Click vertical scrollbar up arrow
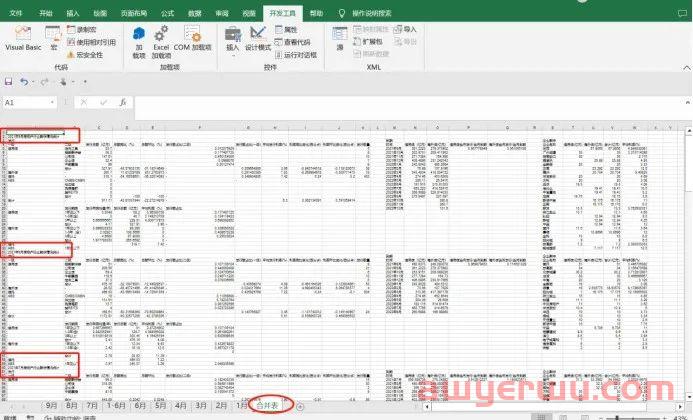693x420 pixels. 689,131
